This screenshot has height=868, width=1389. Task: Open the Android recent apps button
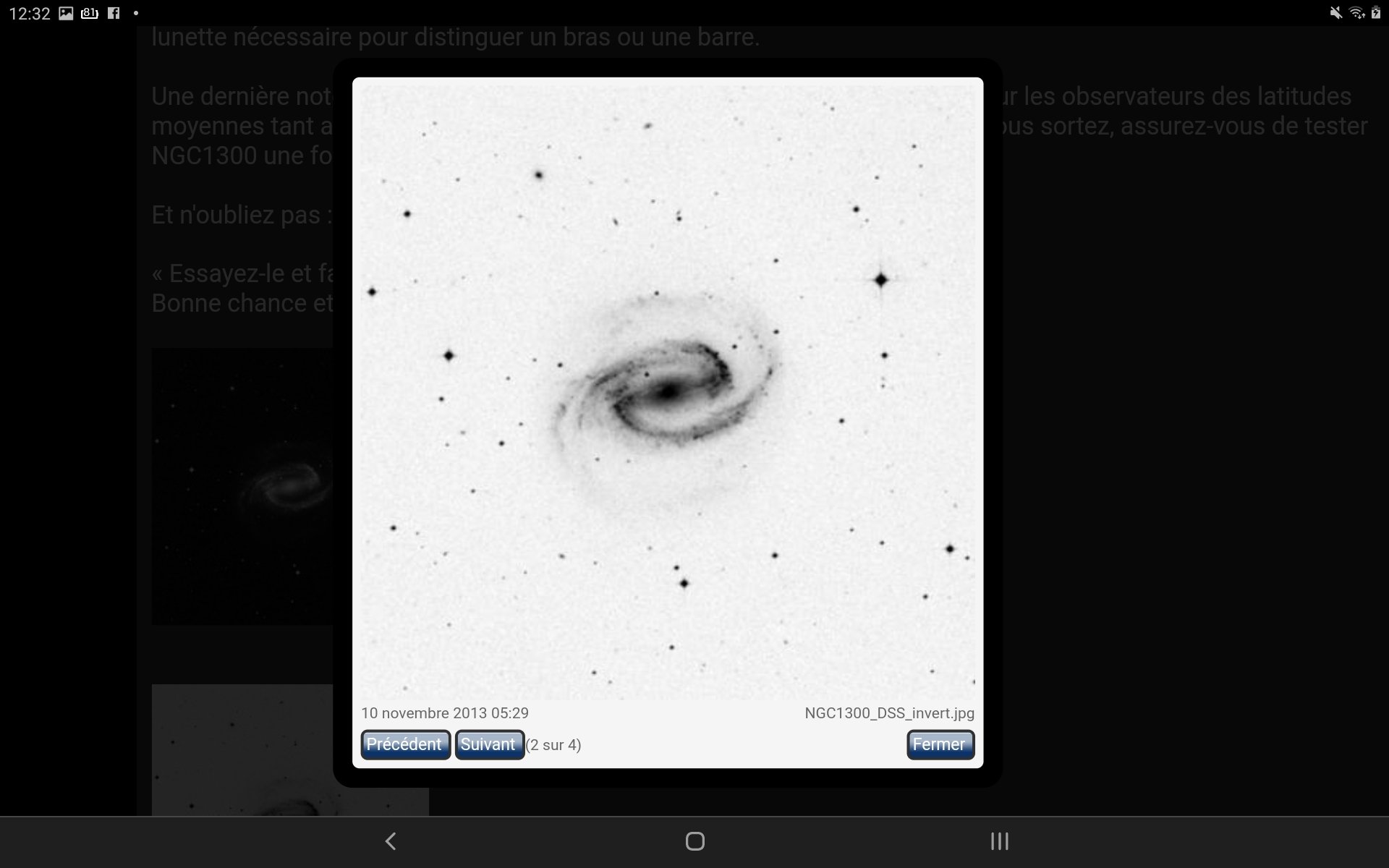tap(999, 841)
